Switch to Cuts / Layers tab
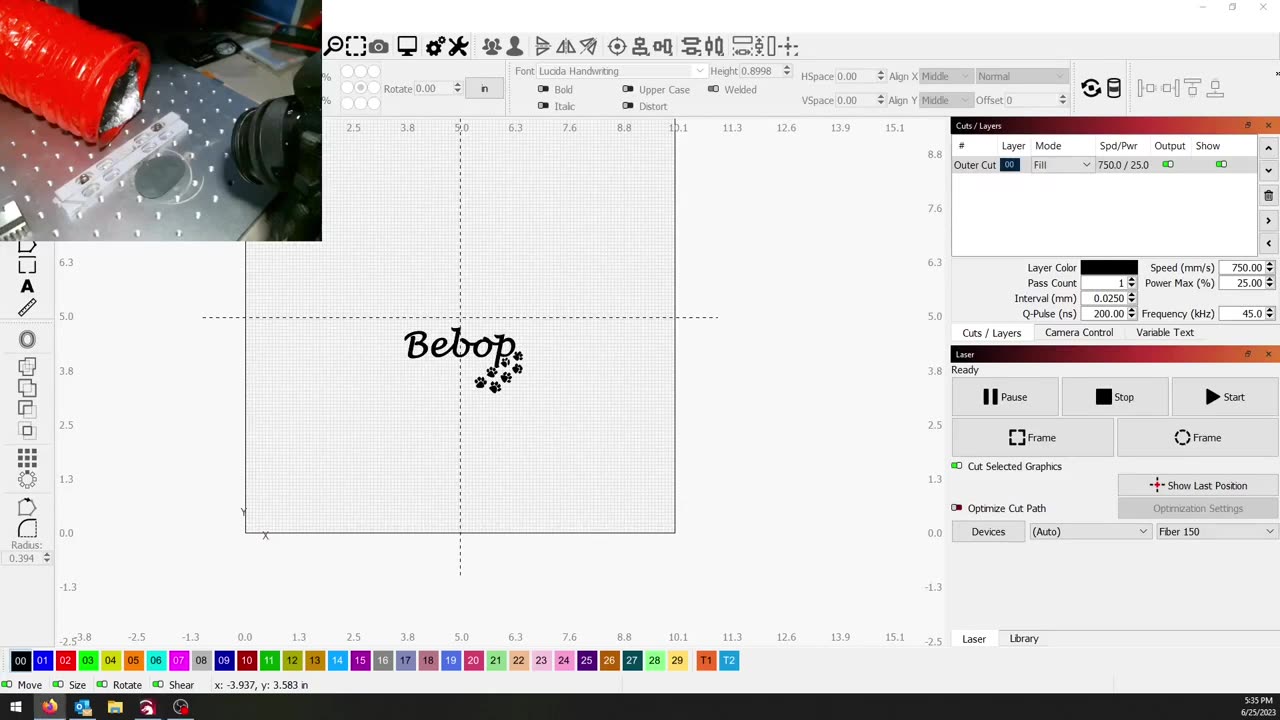Screen dimensions: 1280x720 991,333
